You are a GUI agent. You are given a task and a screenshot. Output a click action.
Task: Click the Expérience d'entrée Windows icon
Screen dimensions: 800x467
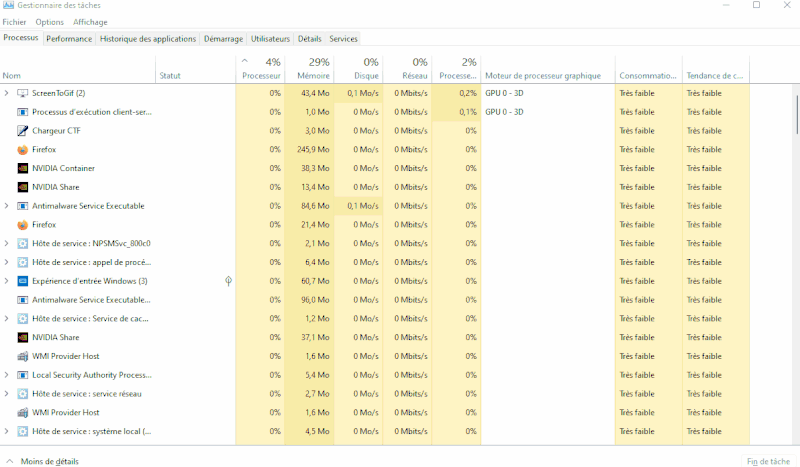(23, 281)
